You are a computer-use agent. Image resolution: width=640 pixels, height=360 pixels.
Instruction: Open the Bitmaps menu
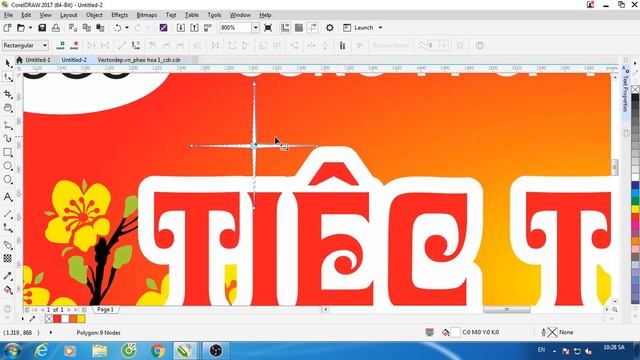point(147,15)
